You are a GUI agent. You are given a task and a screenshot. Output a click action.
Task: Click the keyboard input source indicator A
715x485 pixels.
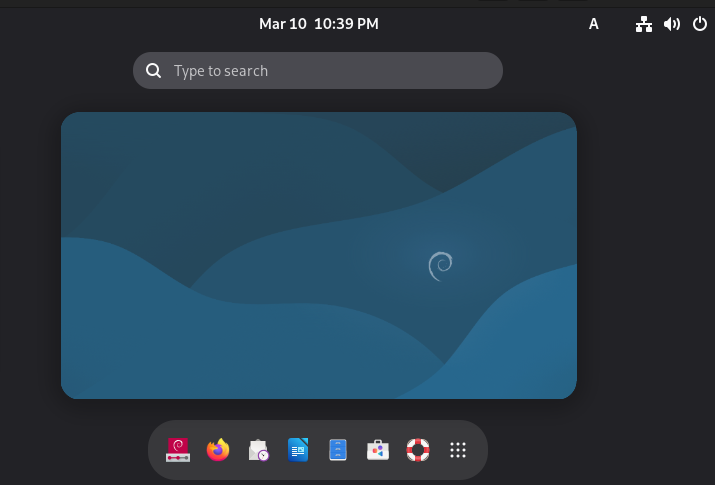point(593,24)
